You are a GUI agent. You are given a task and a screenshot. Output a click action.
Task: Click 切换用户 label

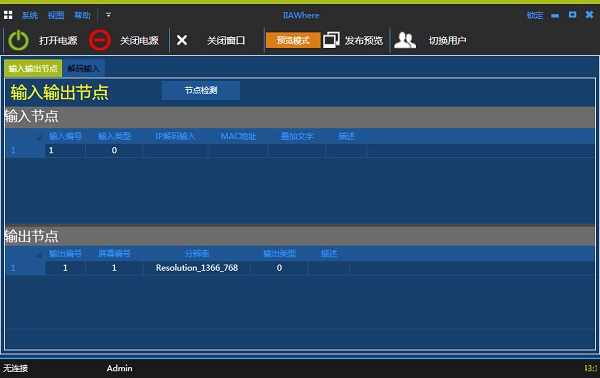coord(447,41)
